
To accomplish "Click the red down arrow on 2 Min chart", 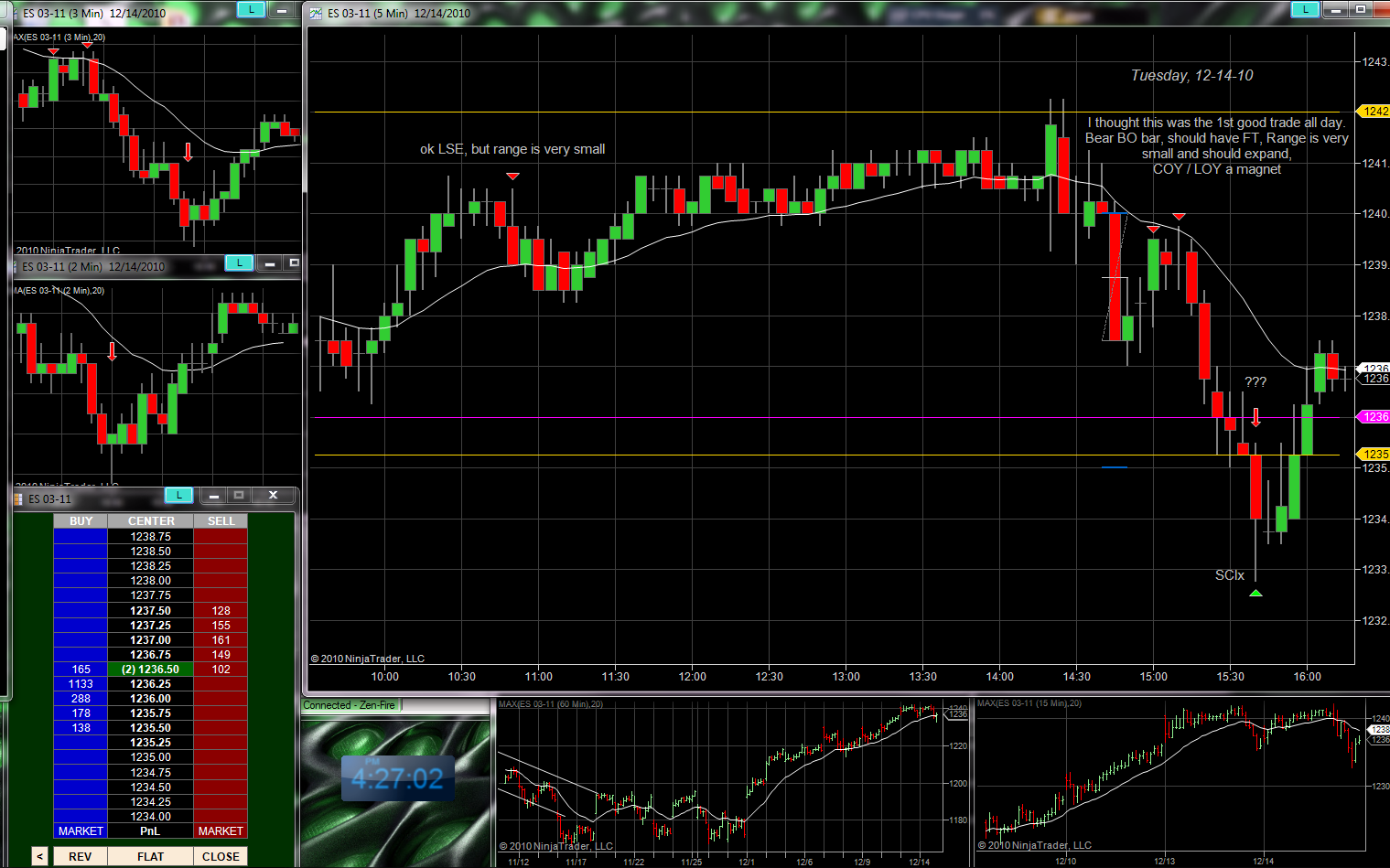I will 112,351.
